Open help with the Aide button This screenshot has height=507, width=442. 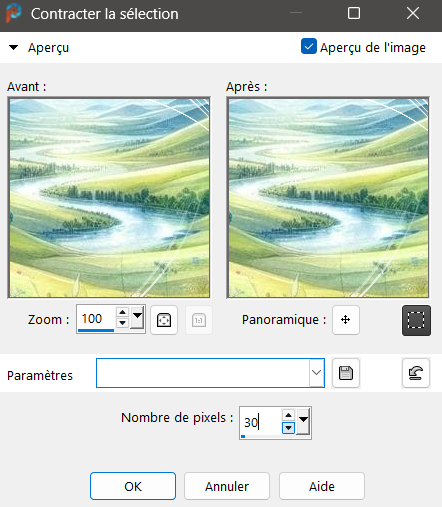[322, 486]
